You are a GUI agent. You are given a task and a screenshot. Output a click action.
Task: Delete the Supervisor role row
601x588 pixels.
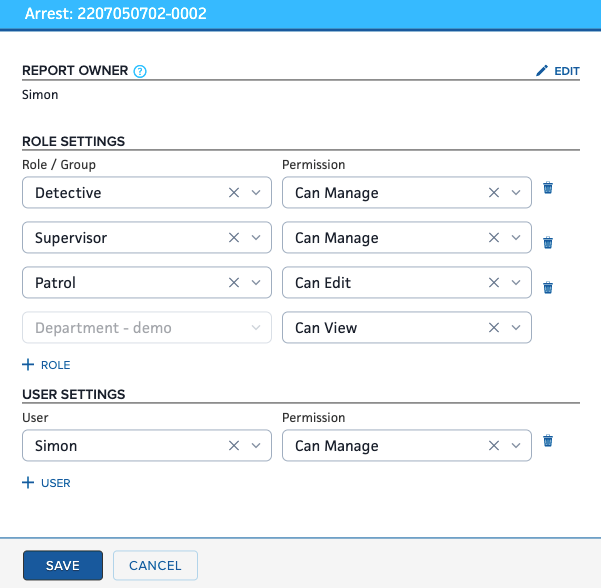[547, 242]
